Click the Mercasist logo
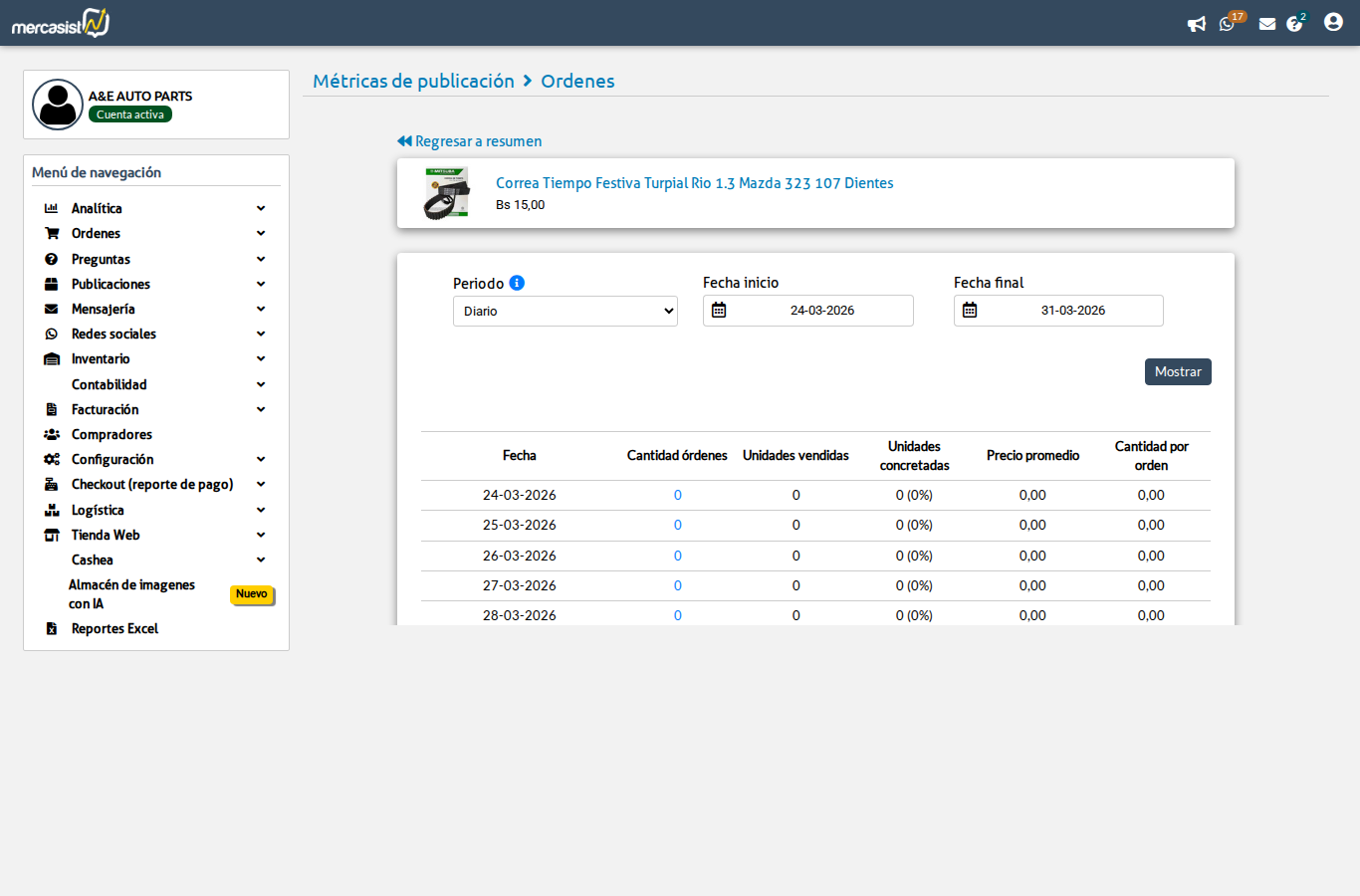Viewport: 1360px width, 896px height. coord(61,23)
